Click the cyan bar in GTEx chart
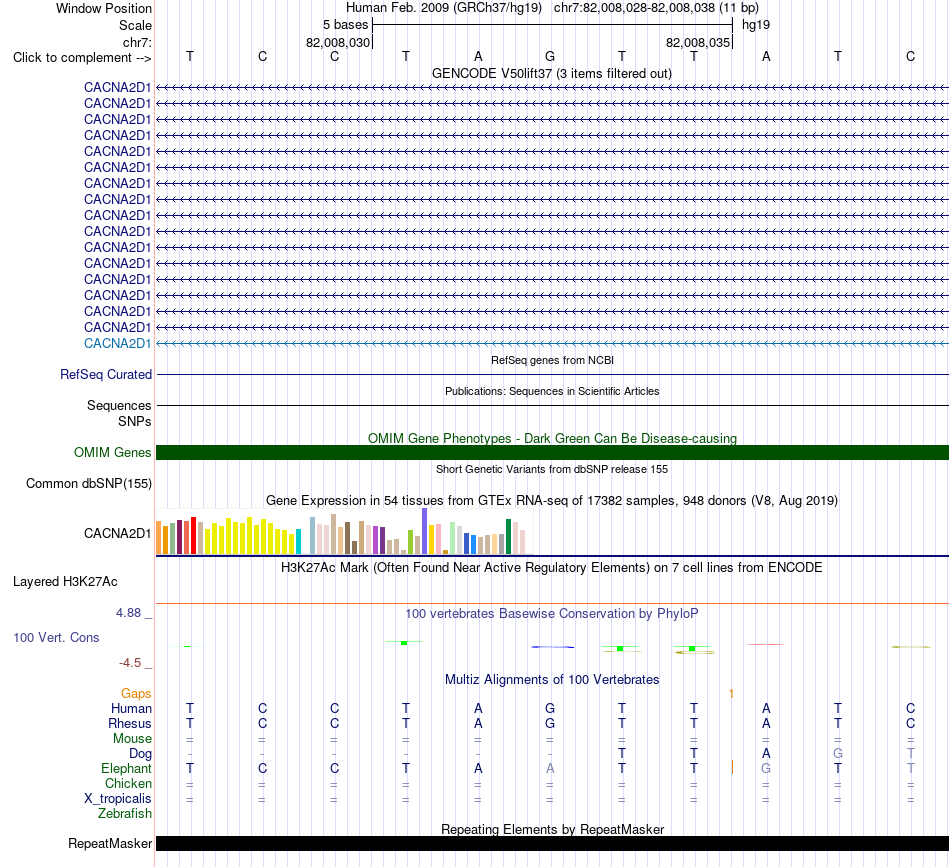 [x=298, y=542]
